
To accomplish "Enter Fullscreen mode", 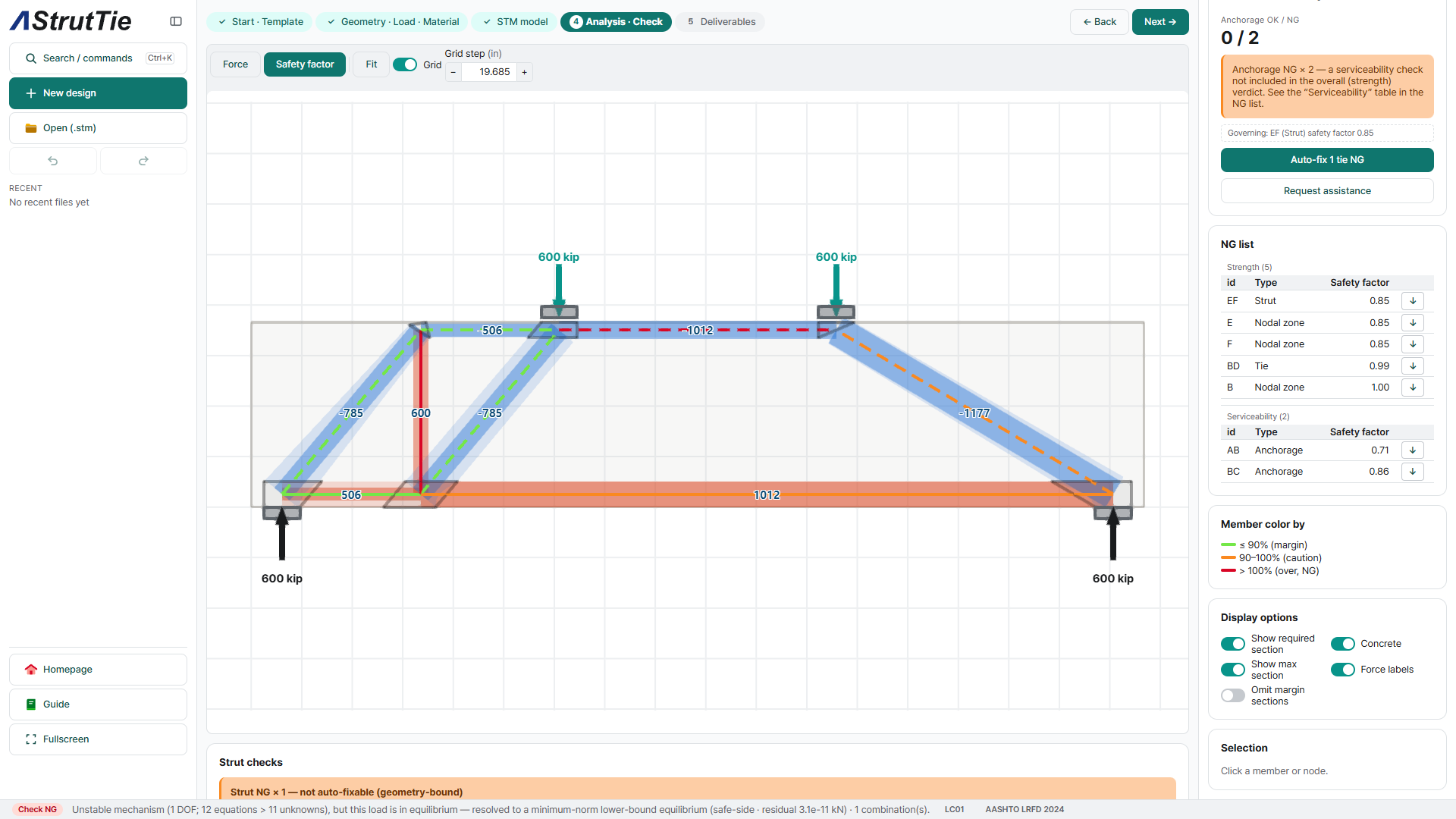I will pyautogui.click(x=98, y=739).
